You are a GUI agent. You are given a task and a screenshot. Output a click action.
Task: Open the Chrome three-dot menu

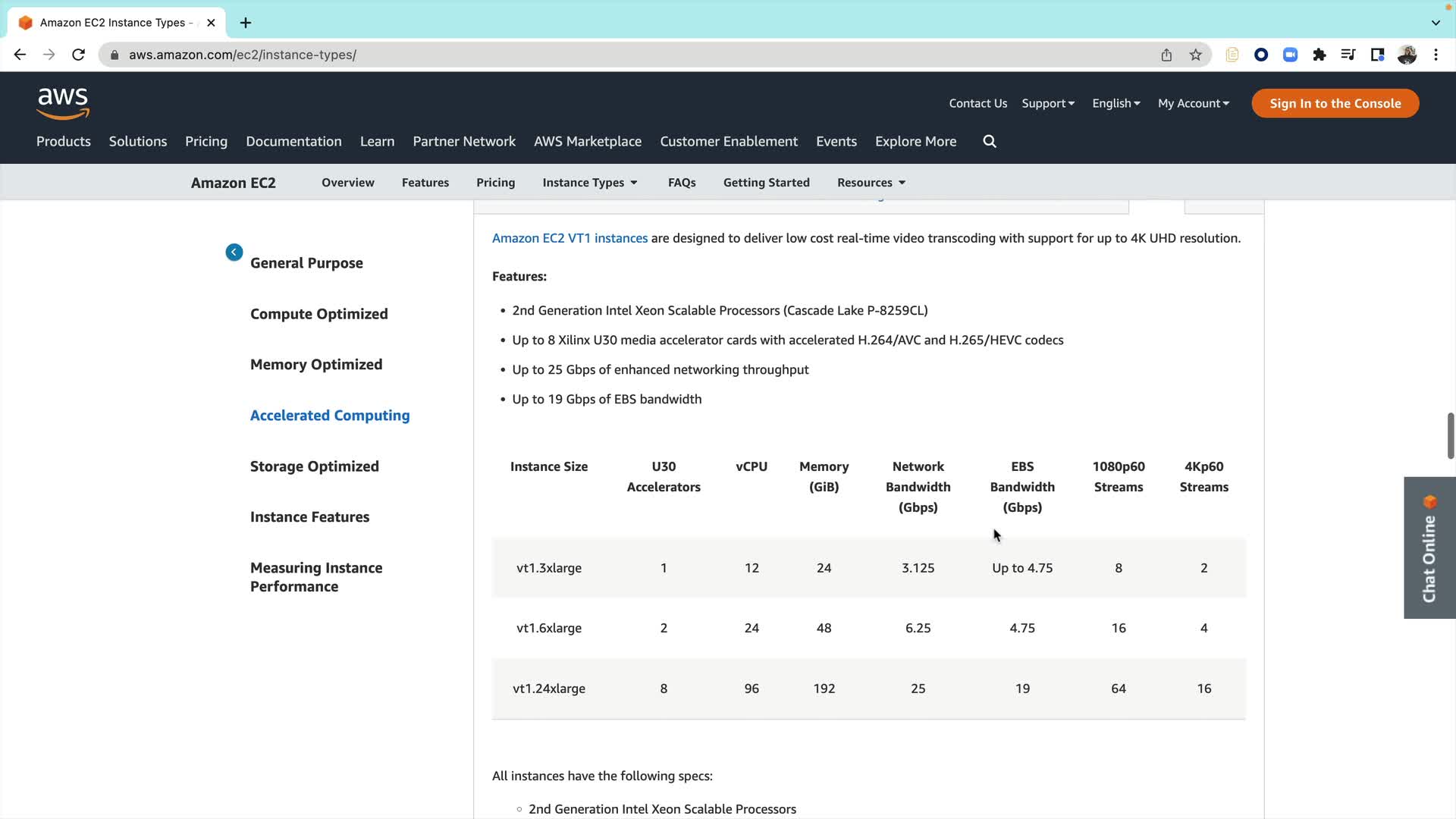pyautogui.click(x=1436, y=55)
